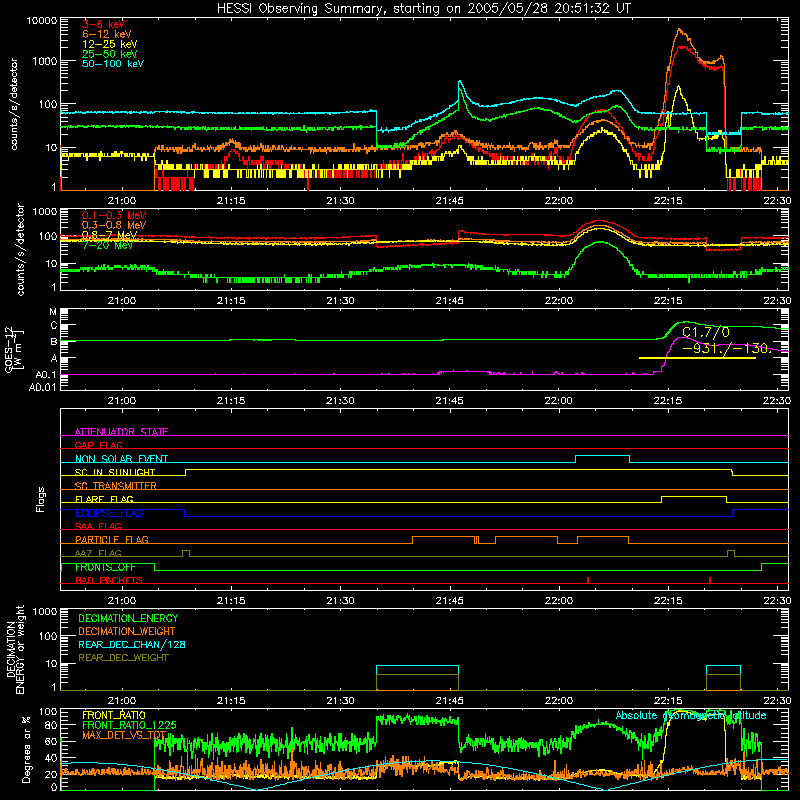Viewport: 800px width, 800px height.
Task: Click the yellow flare duration bar in GOES panel
Action: [x=697, y=358]
